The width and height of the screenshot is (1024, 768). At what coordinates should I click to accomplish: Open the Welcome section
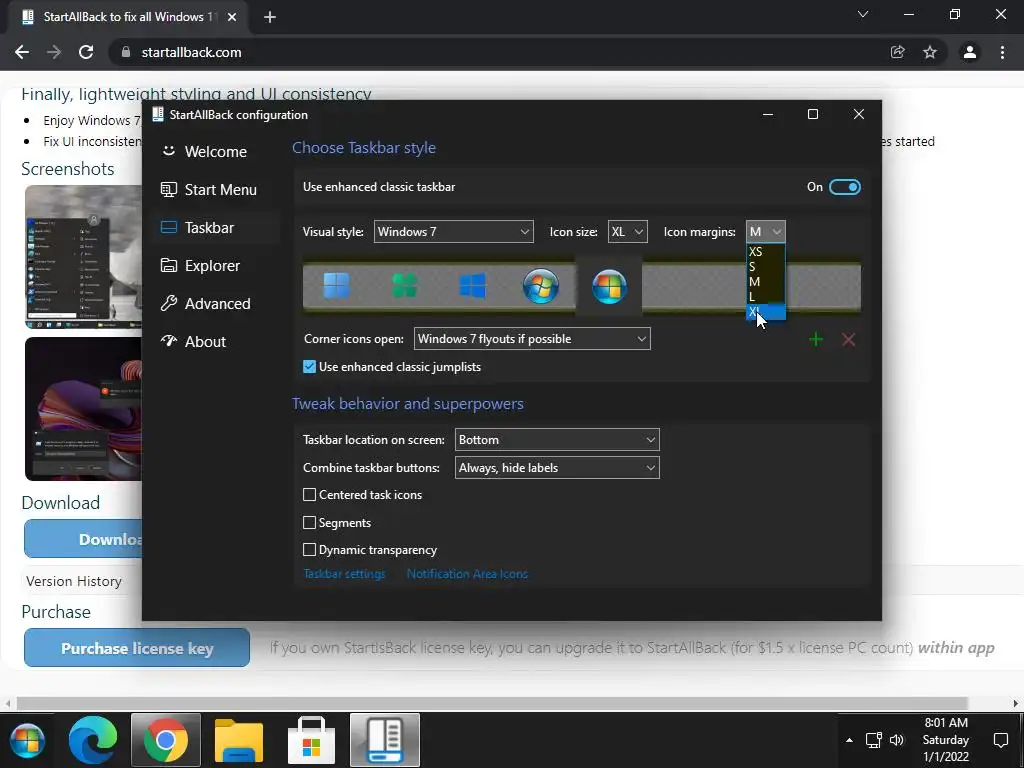216,152
